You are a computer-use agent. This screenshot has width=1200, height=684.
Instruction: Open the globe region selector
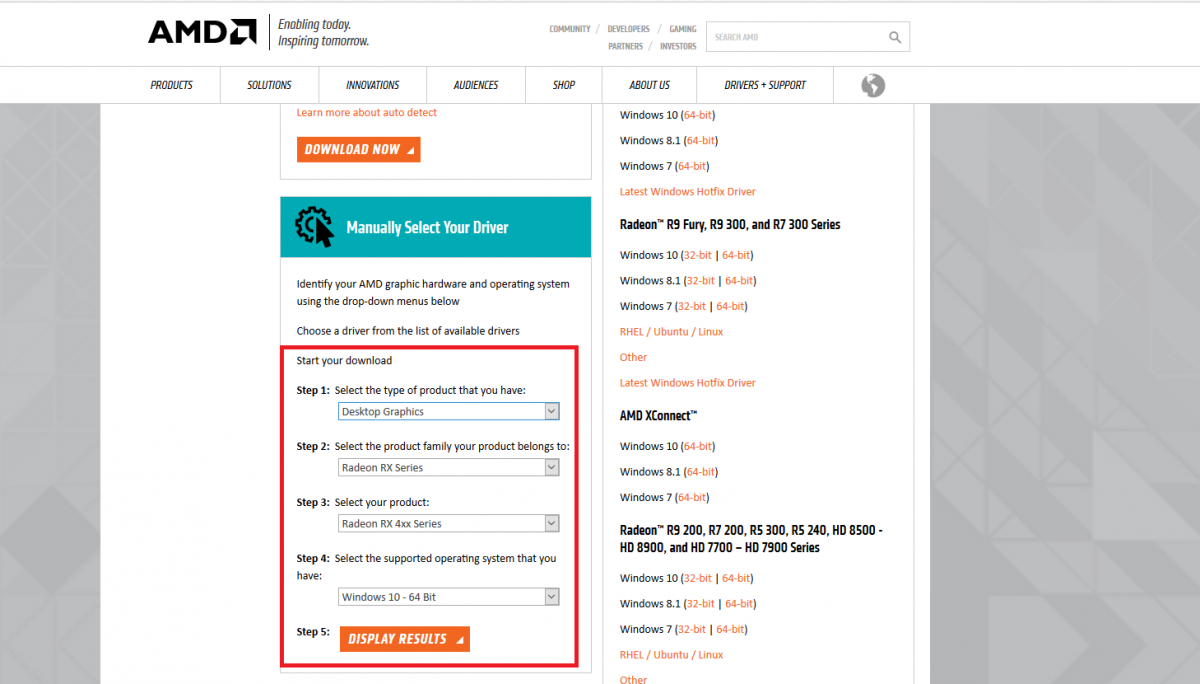coord(873,85)
